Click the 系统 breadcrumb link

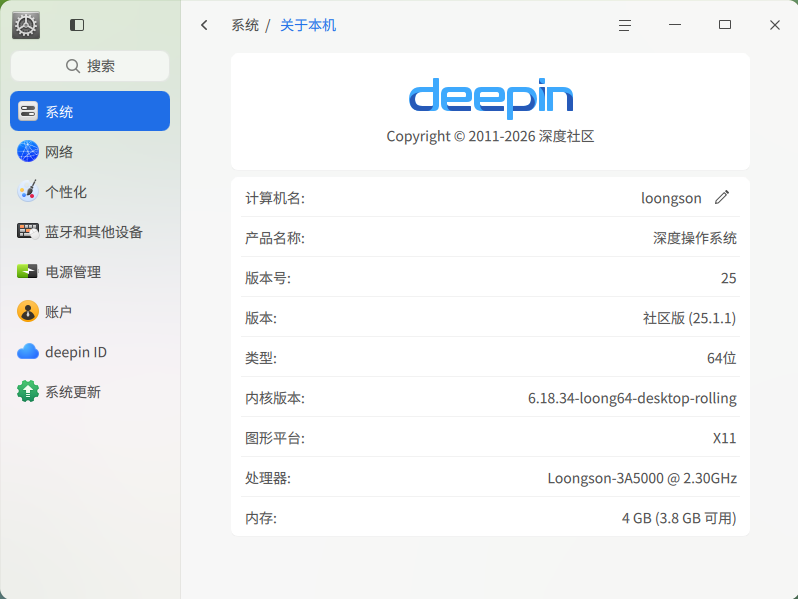tap(245, 25)
